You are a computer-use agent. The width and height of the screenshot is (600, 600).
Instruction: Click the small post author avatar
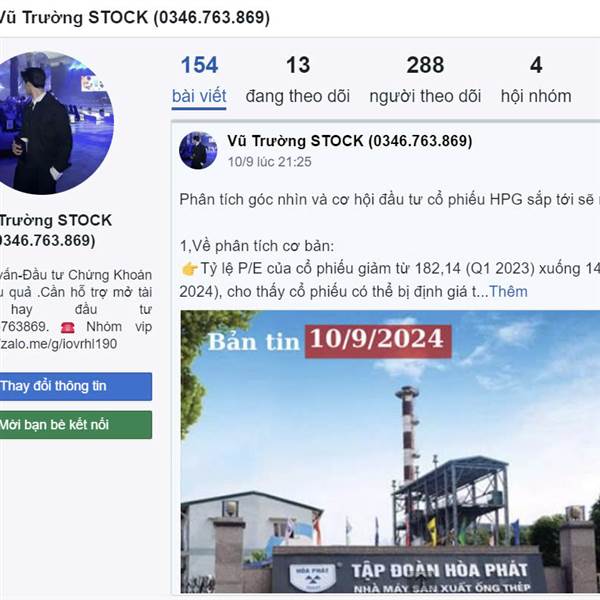pyautogui.click(x=198, y=150)
